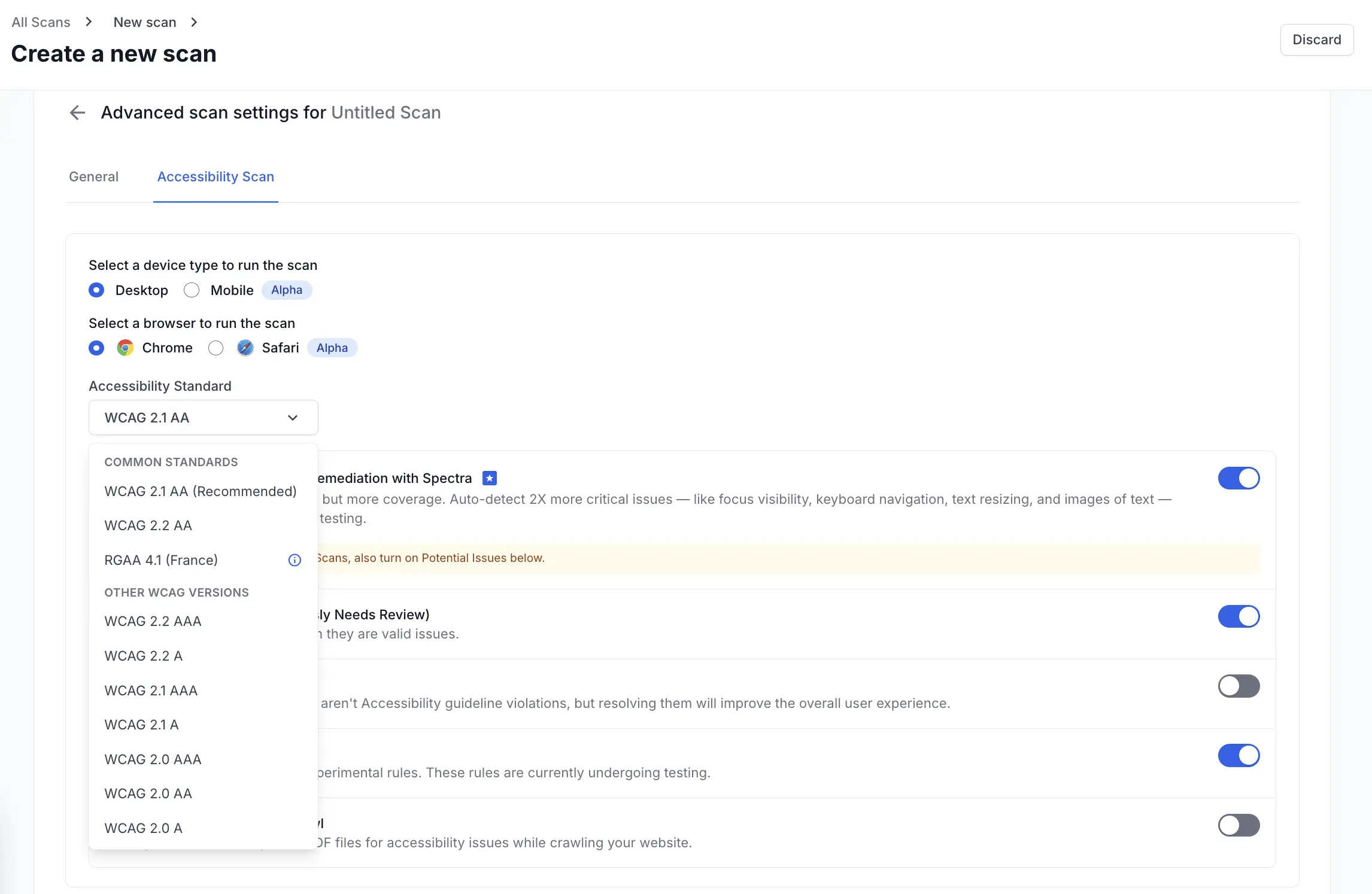Click the Chrome browser logo icon
Screen dimensions: 1372x894
coord(125,348)
